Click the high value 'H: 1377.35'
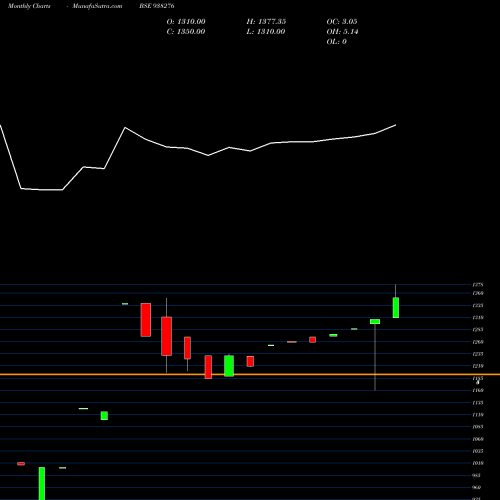500x500 pixels. click(266, 22)
